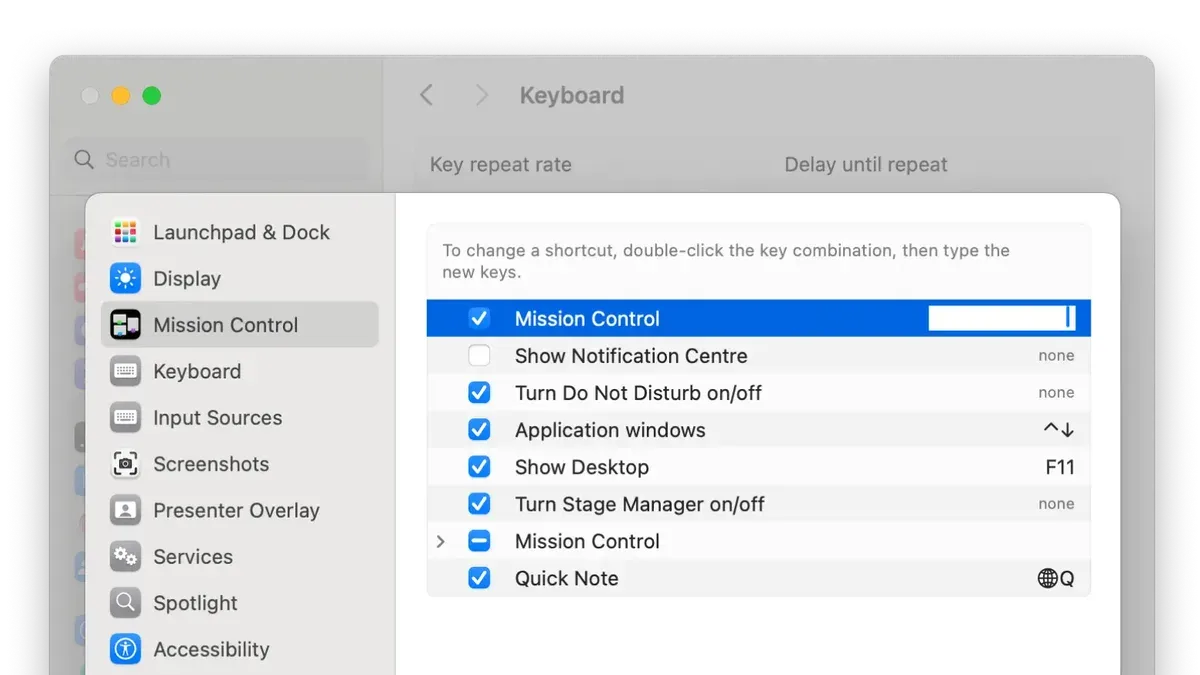Toggle Turn Do Not Disturb on/off checkbox
This screenshot has height=675, width=1200.
pyautogui.click(x=479, y=393)
